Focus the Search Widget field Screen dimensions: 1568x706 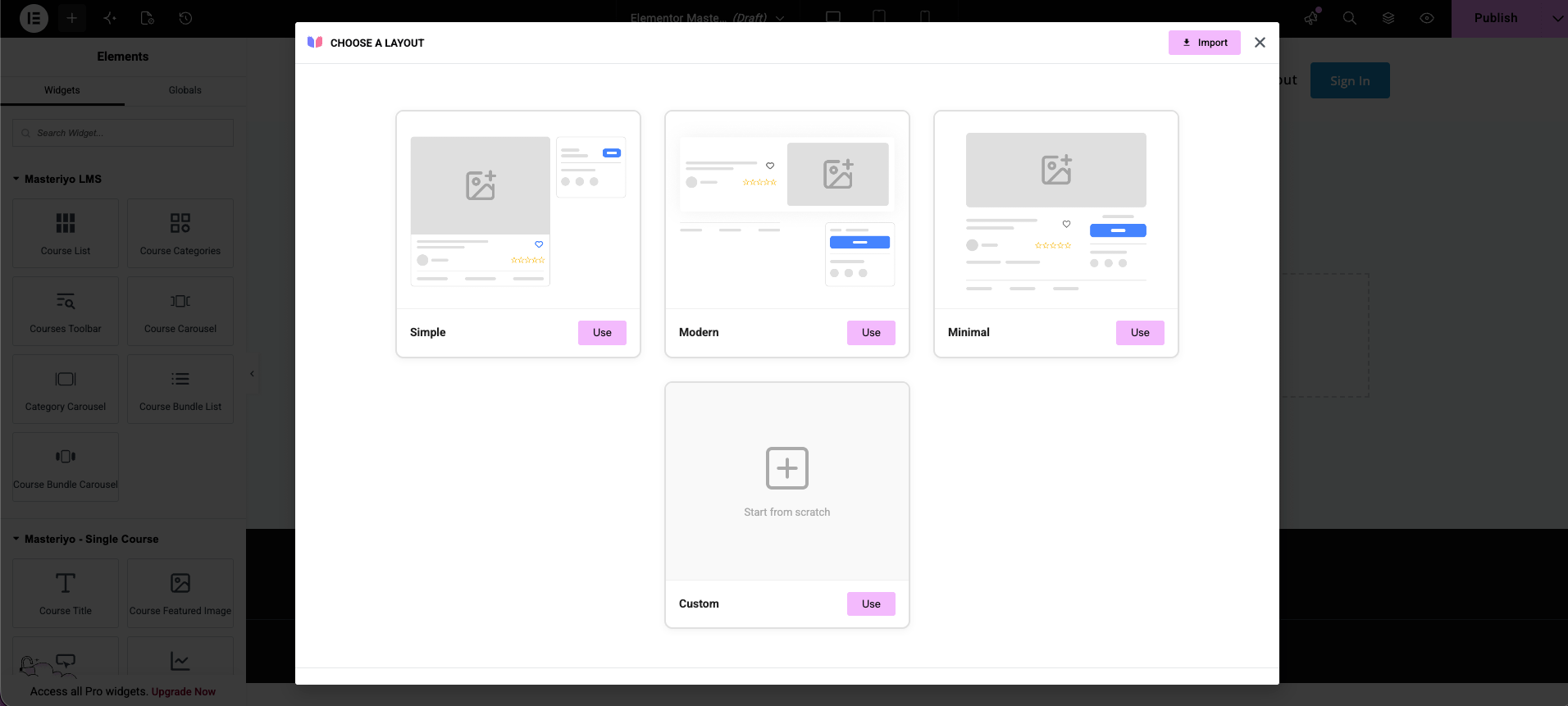123,133
